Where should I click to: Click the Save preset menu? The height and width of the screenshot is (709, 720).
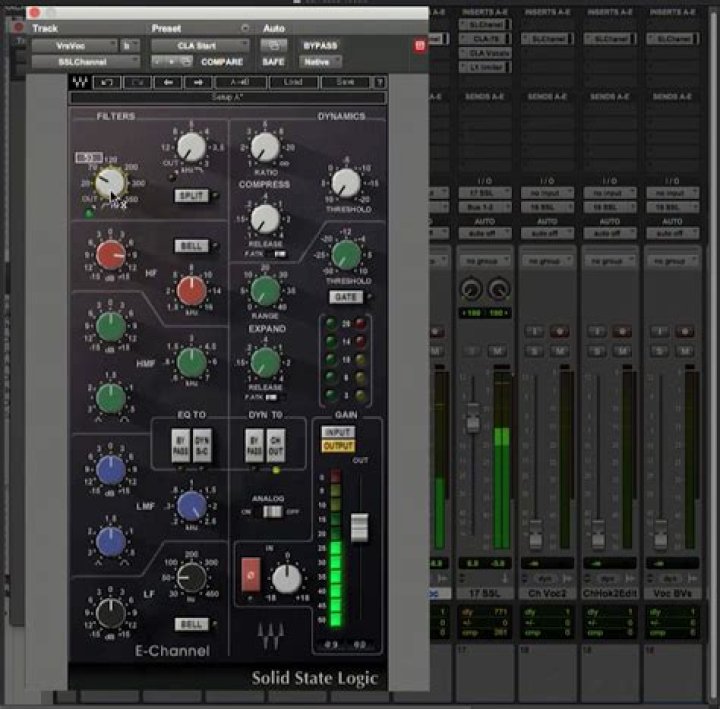tap(345, 82)
